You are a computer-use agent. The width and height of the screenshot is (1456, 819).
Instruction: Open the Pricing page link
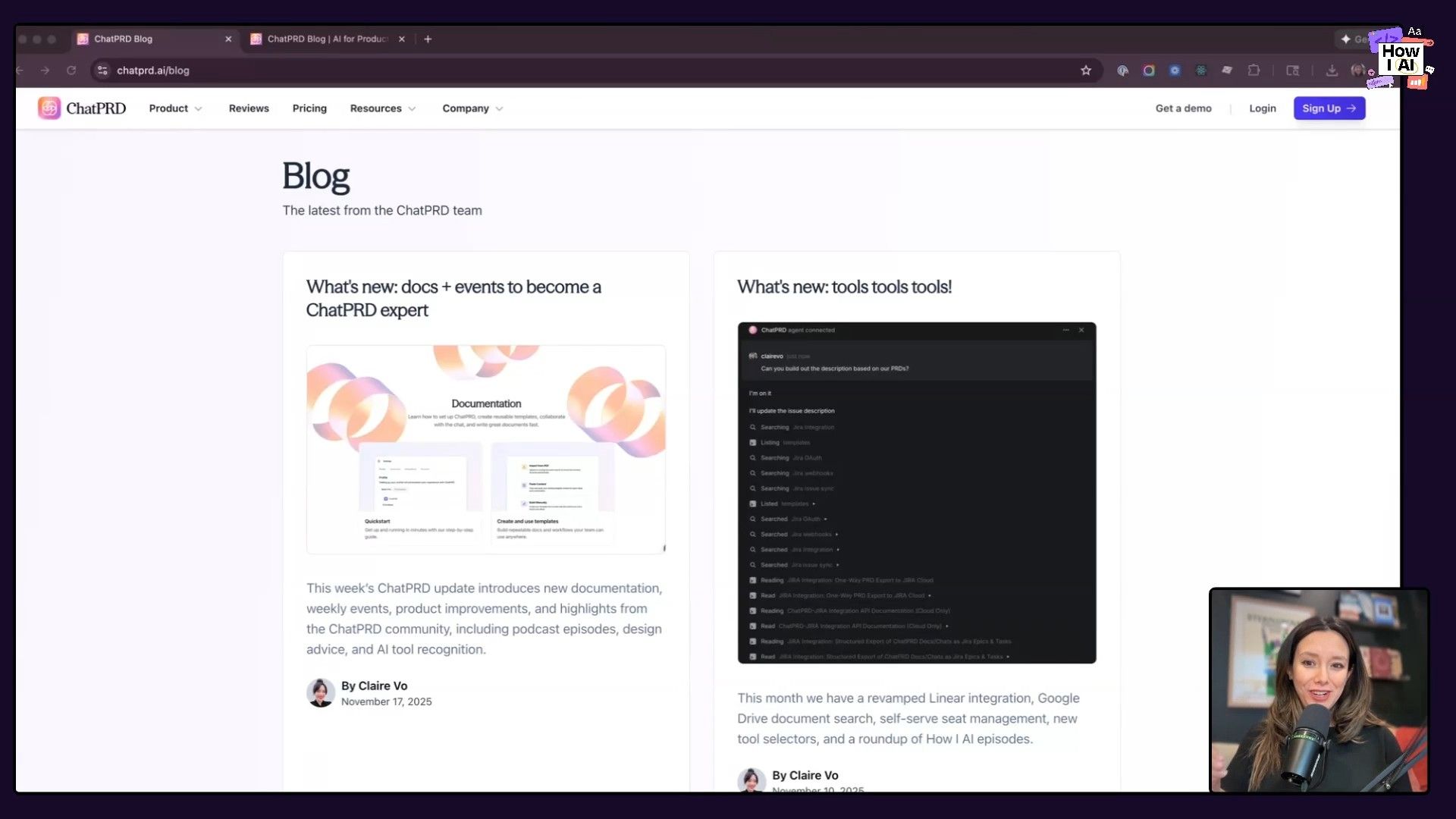(309, 108)
